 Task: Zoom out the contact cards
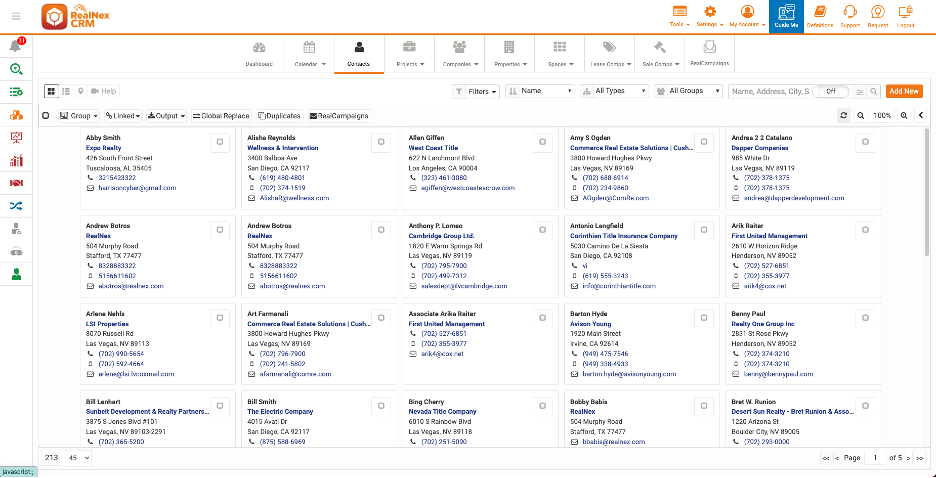pyautogui.click(x=860, y=116)
